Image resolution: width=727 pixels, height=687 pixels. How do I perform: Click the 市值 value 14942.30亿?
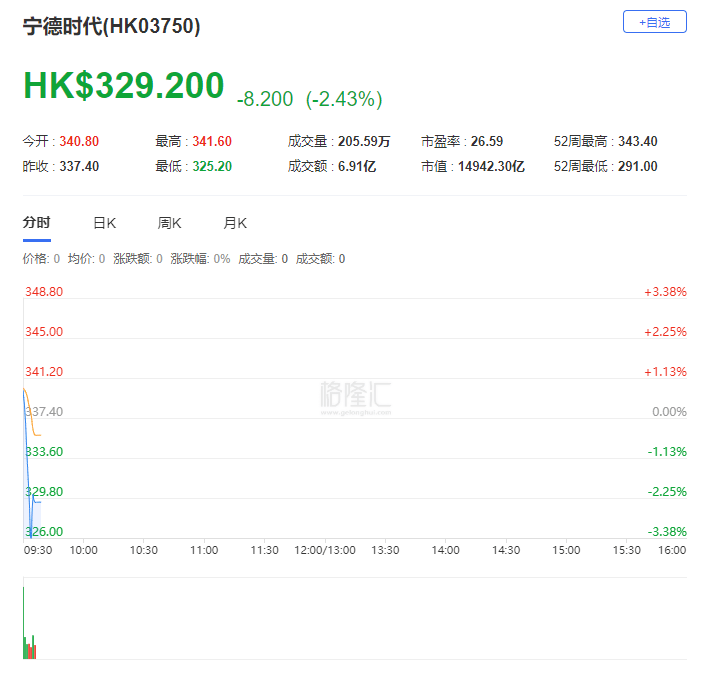pyautogui.click(x=491, y=166)
